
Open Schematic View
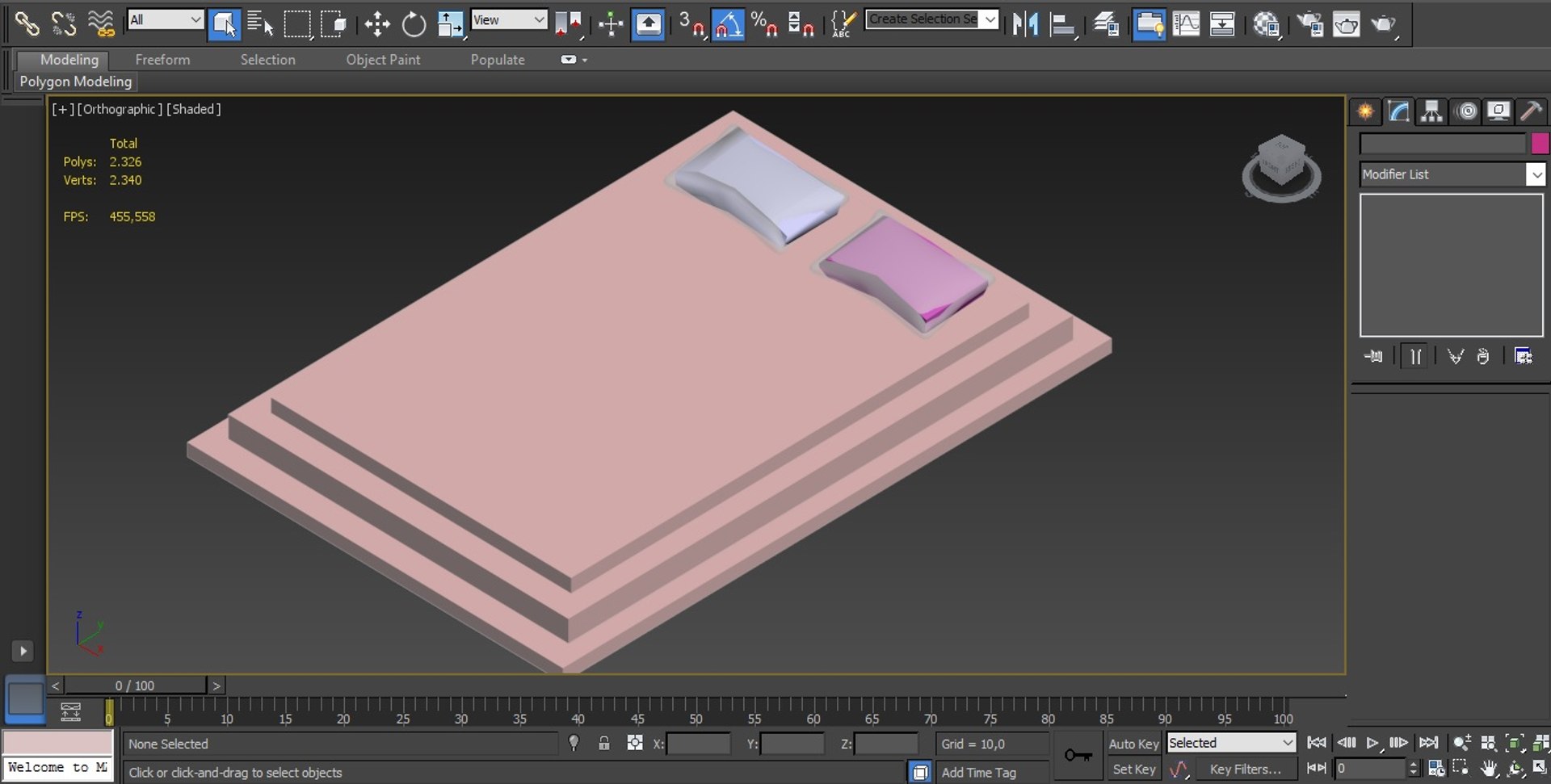coord(1222,23)
